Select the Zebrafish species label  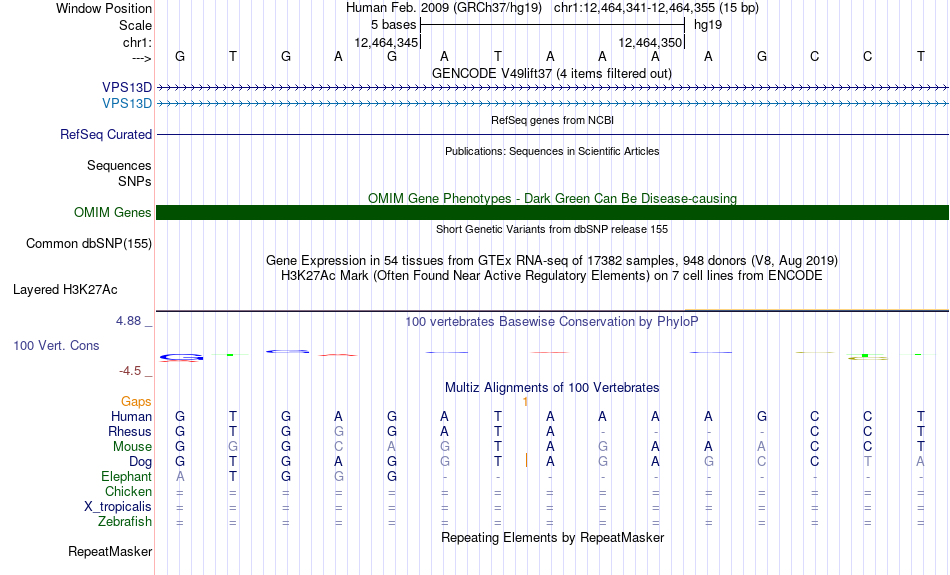point(125,522)
